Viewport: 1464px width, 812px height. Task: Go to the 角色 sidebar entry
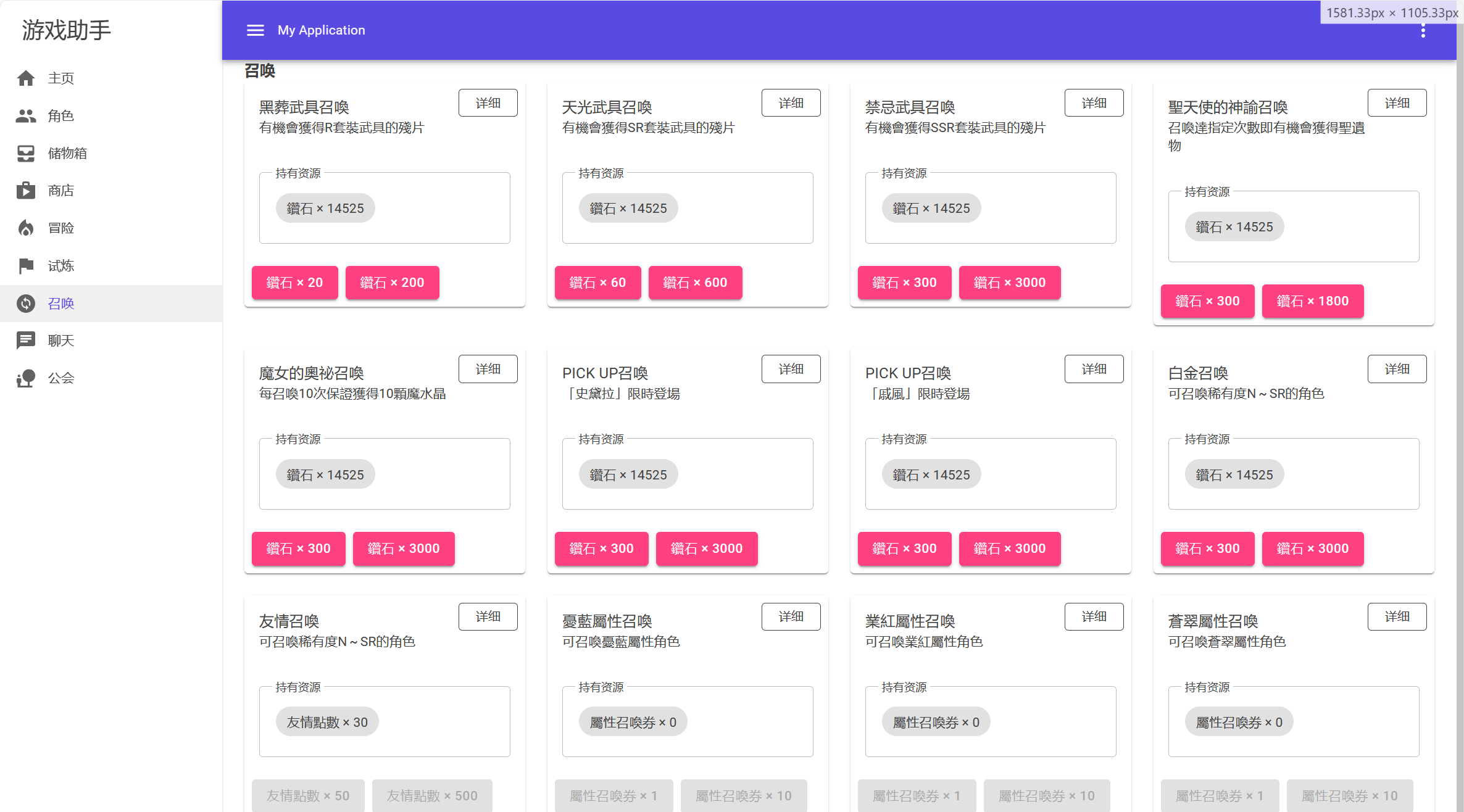[61, 116]
